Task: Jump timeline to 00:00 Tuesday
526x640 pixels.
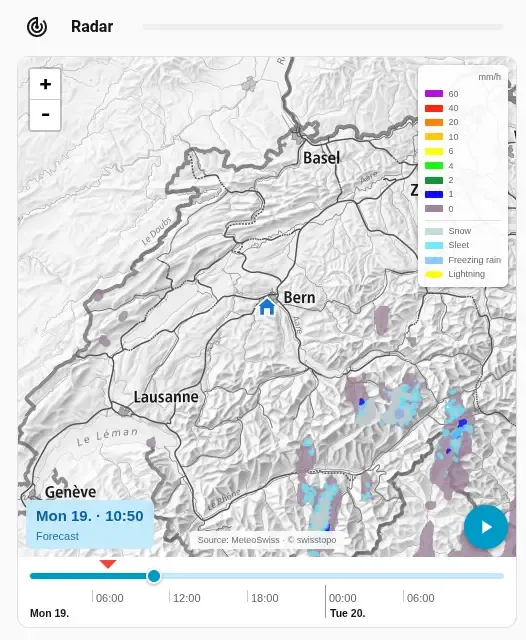Action: click(342, 598)
